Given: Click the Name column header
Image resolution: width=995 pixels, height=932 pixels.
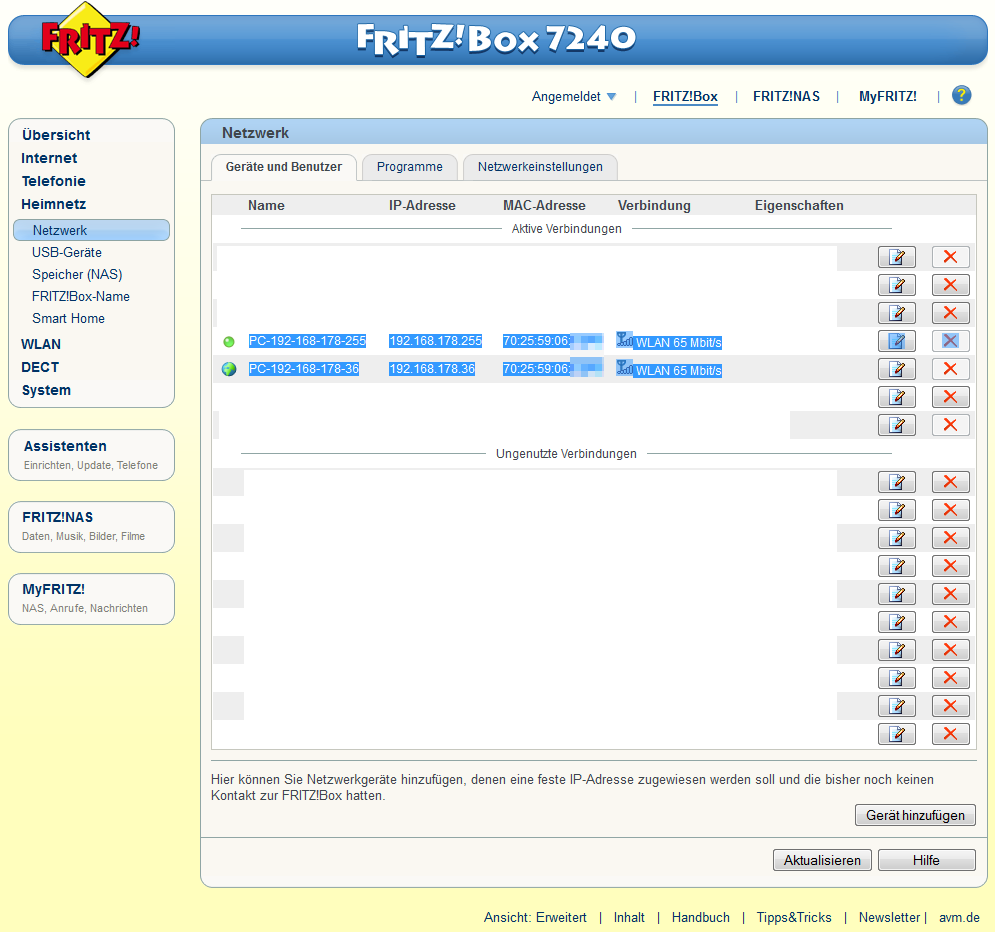Looking at the screenshot, I should (266, 206).
